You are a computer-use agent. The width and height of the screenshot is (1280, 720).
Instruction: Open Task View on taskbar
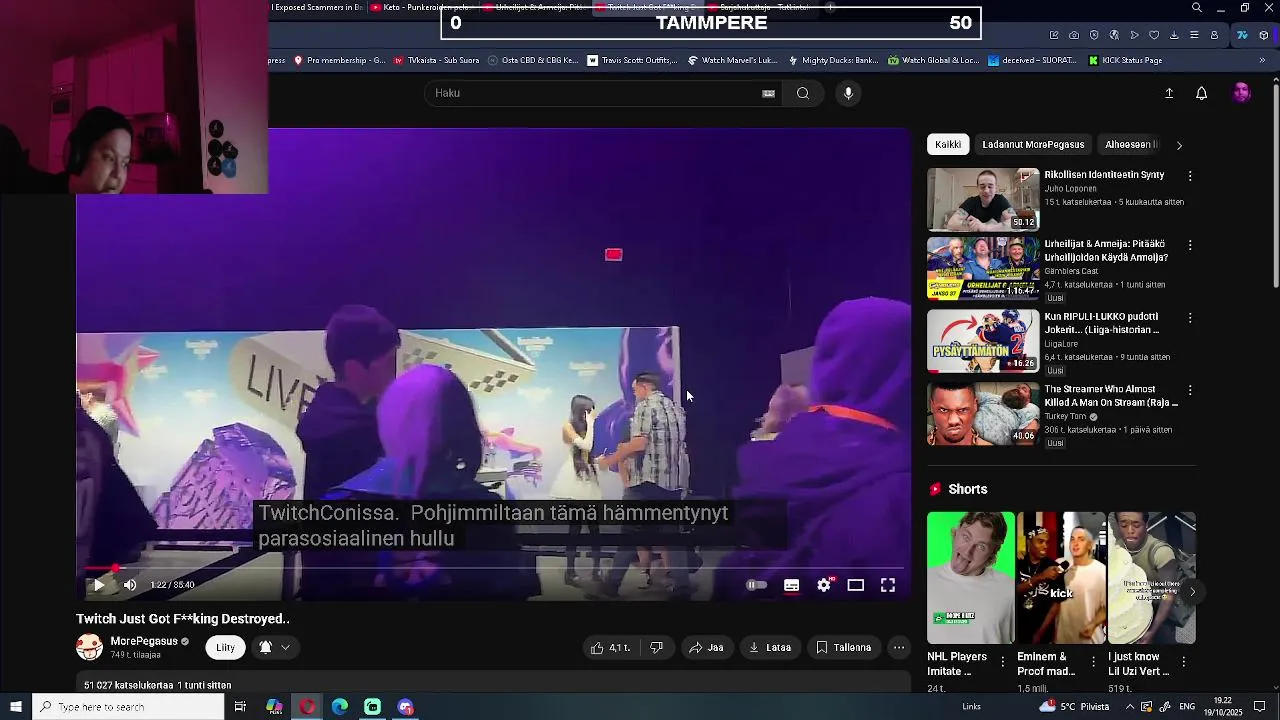[240, 707]
